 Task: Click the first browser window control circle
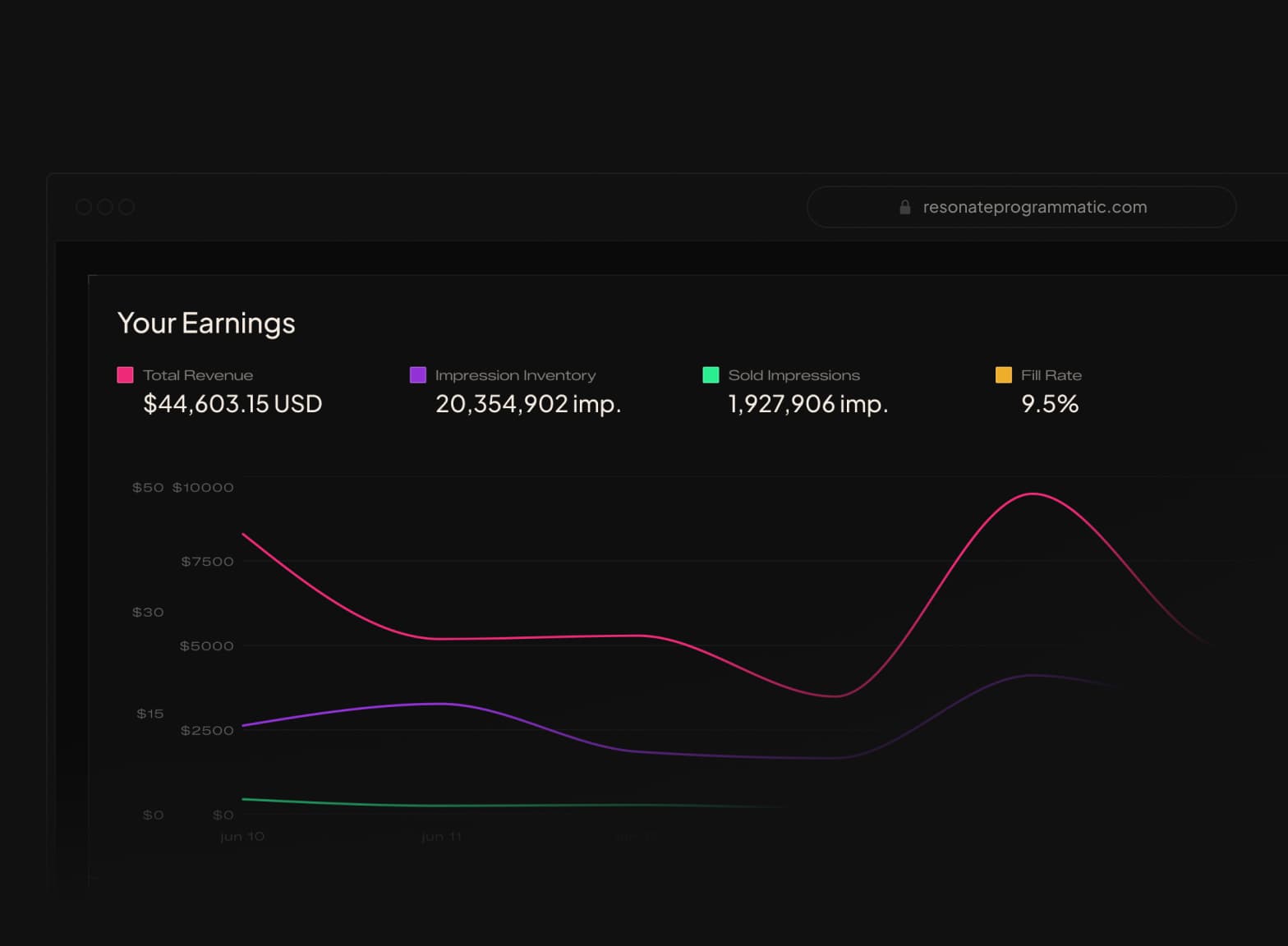click(84, 207)
